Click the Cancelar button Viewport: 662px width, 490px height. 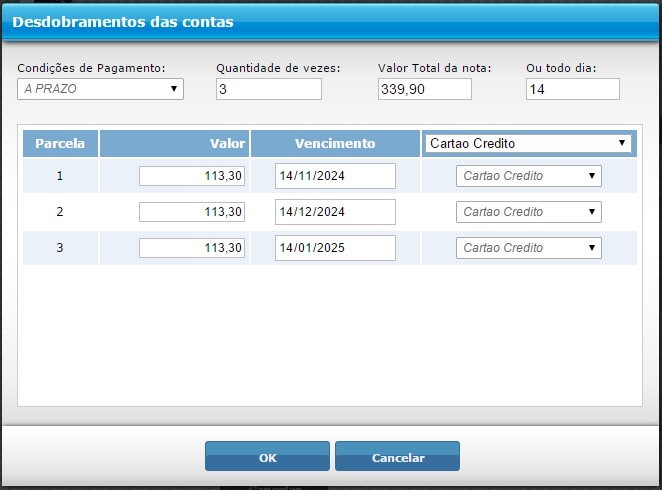[x=397, y=457]
